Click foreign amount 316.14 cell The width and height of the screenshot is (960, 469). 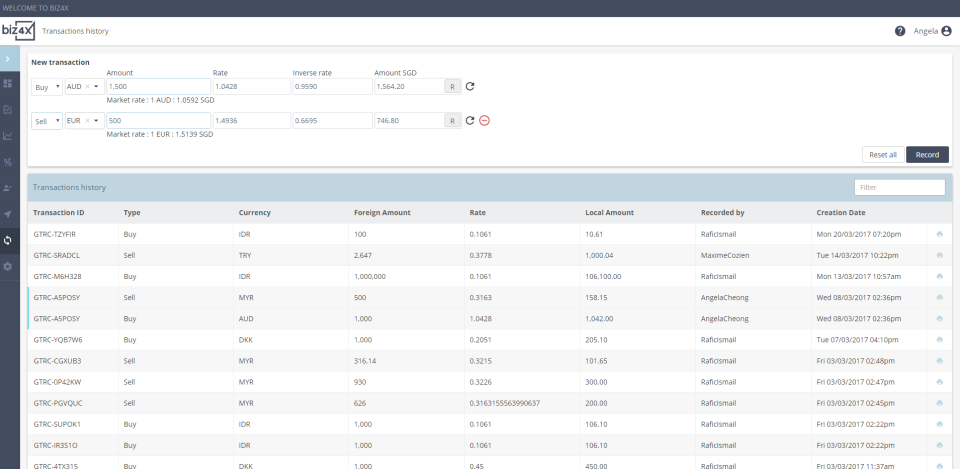point(407,361)
